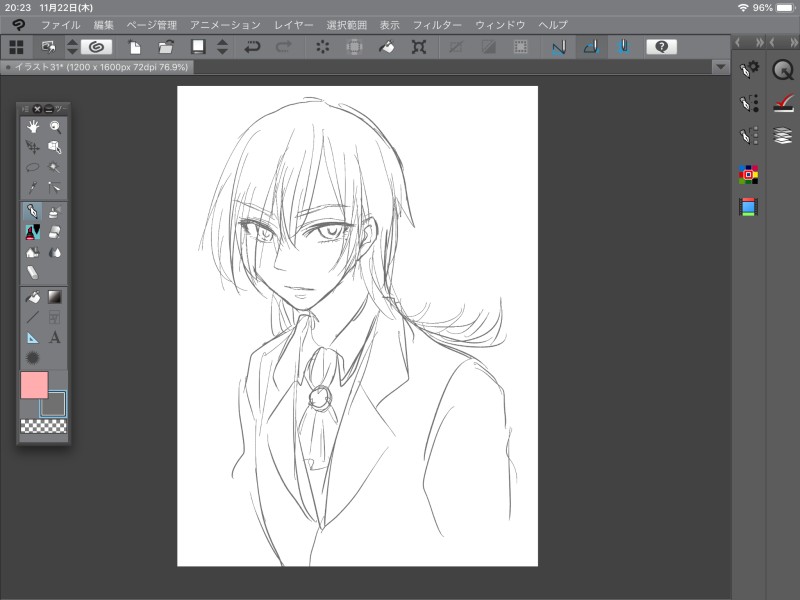Open the ファイル menu

(61, 24)
